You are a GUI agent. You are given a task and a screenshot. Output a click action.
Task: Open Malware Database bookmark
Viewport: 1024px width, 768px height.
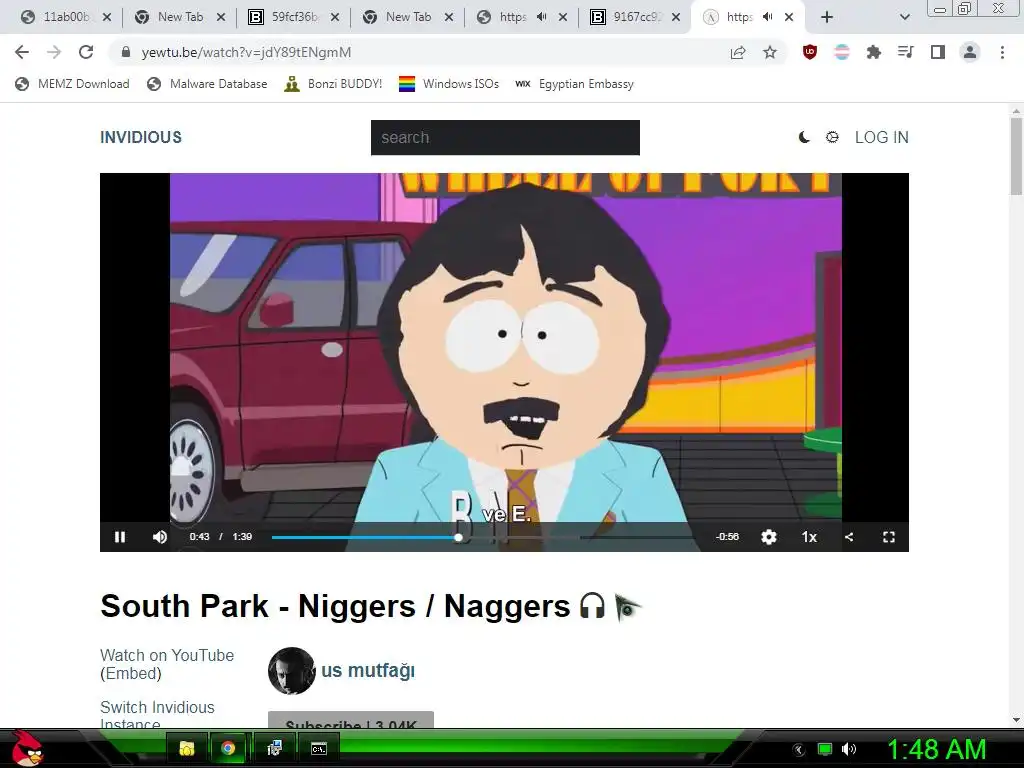pos(207,84)
